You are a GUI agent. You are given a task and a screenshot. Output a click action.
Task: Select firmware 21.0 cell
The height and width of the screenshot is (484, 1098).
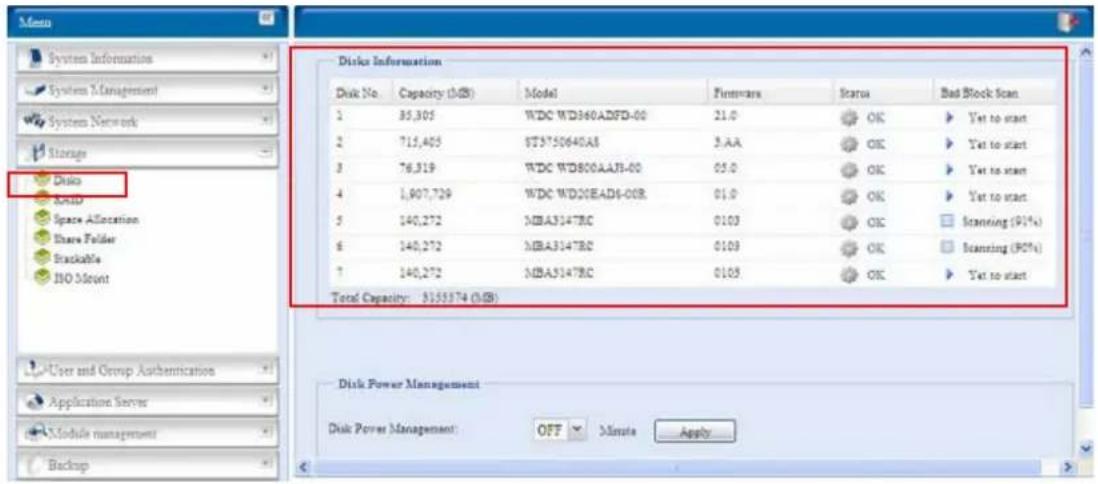tap(723, 118)
